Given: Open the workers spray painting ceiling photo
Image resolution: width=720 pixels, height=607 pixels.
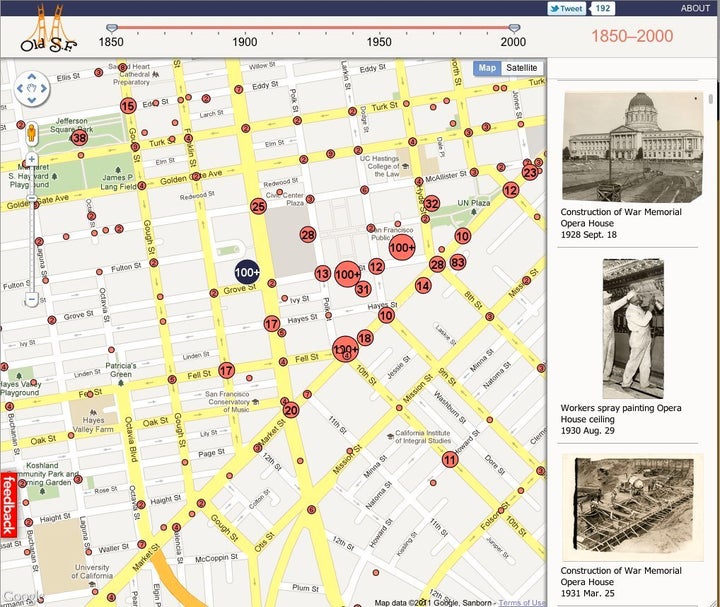Looking at the screenshot, I should click(633, 329).
